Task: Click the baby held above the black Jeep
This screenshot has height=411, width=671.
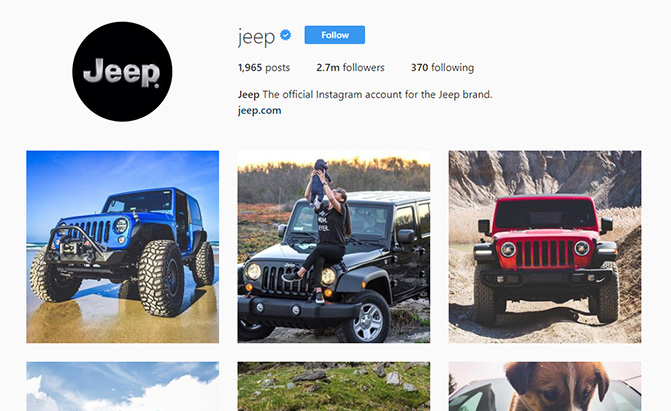Action: (320, 180)
